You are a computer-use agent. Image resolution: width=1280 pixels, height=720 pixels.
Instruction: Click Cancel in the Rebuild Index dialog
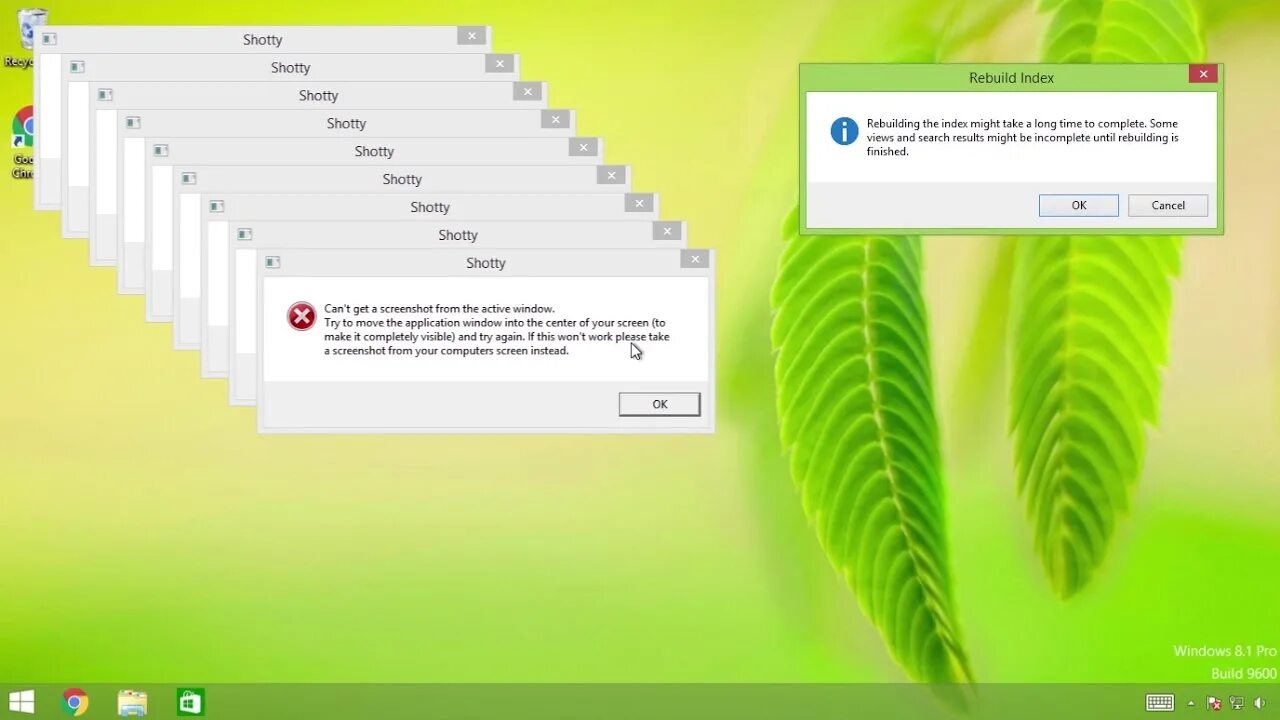[1168, 205]
